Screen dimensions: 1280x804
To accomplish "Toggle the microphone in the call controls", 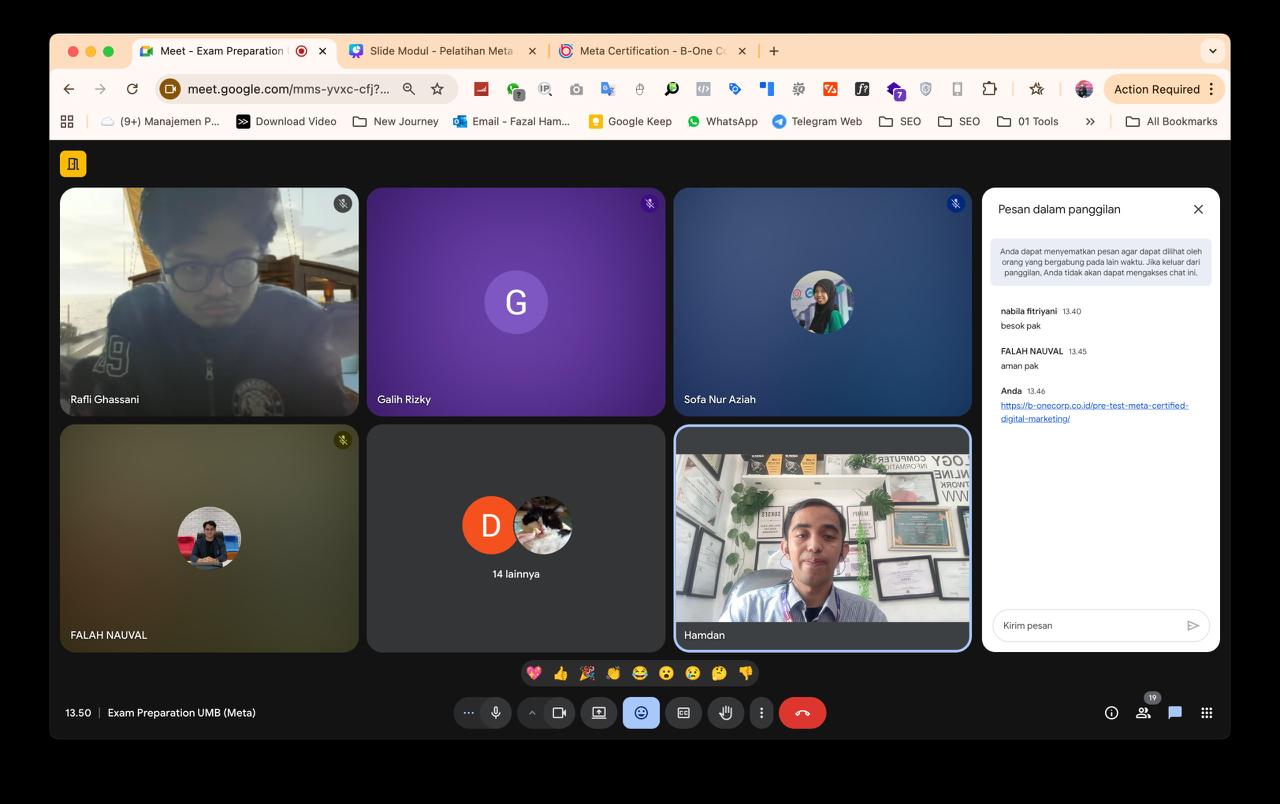I will (x=495, y=713).
